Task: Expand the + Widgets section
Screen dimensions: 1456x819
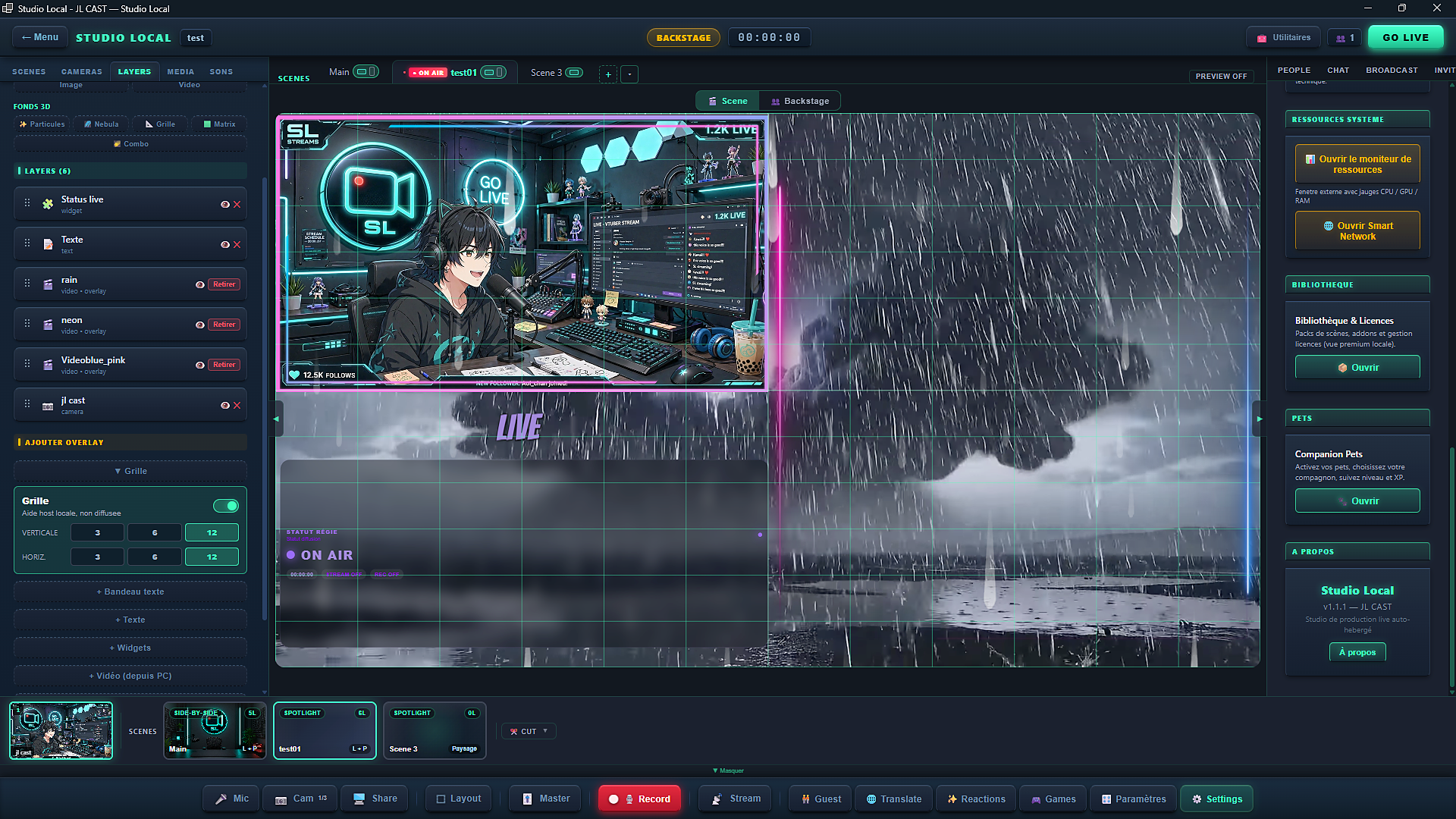Action: click(x=130, y=648)
